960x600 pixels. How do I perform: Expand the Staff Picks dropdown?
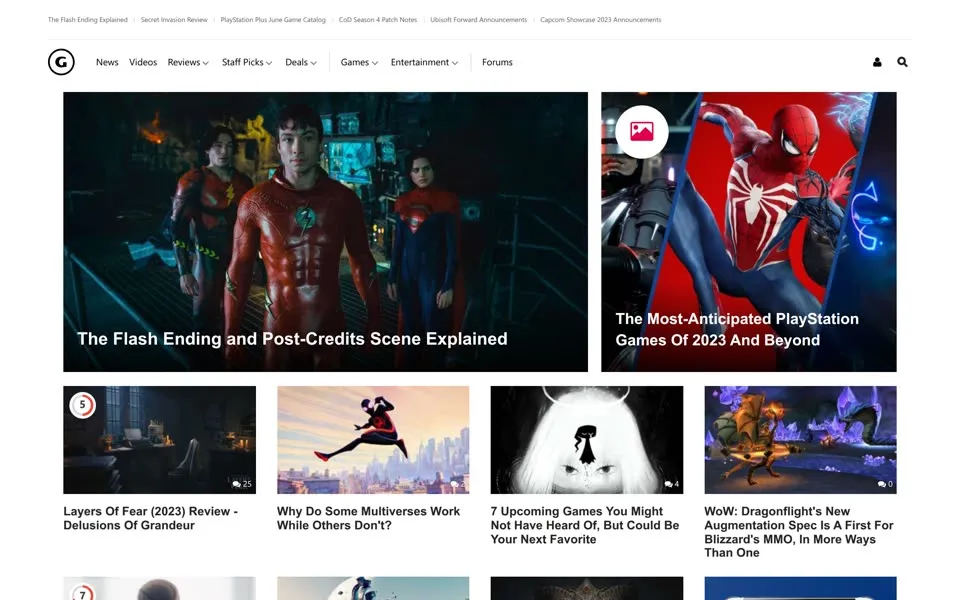click(x=247, y=62)
